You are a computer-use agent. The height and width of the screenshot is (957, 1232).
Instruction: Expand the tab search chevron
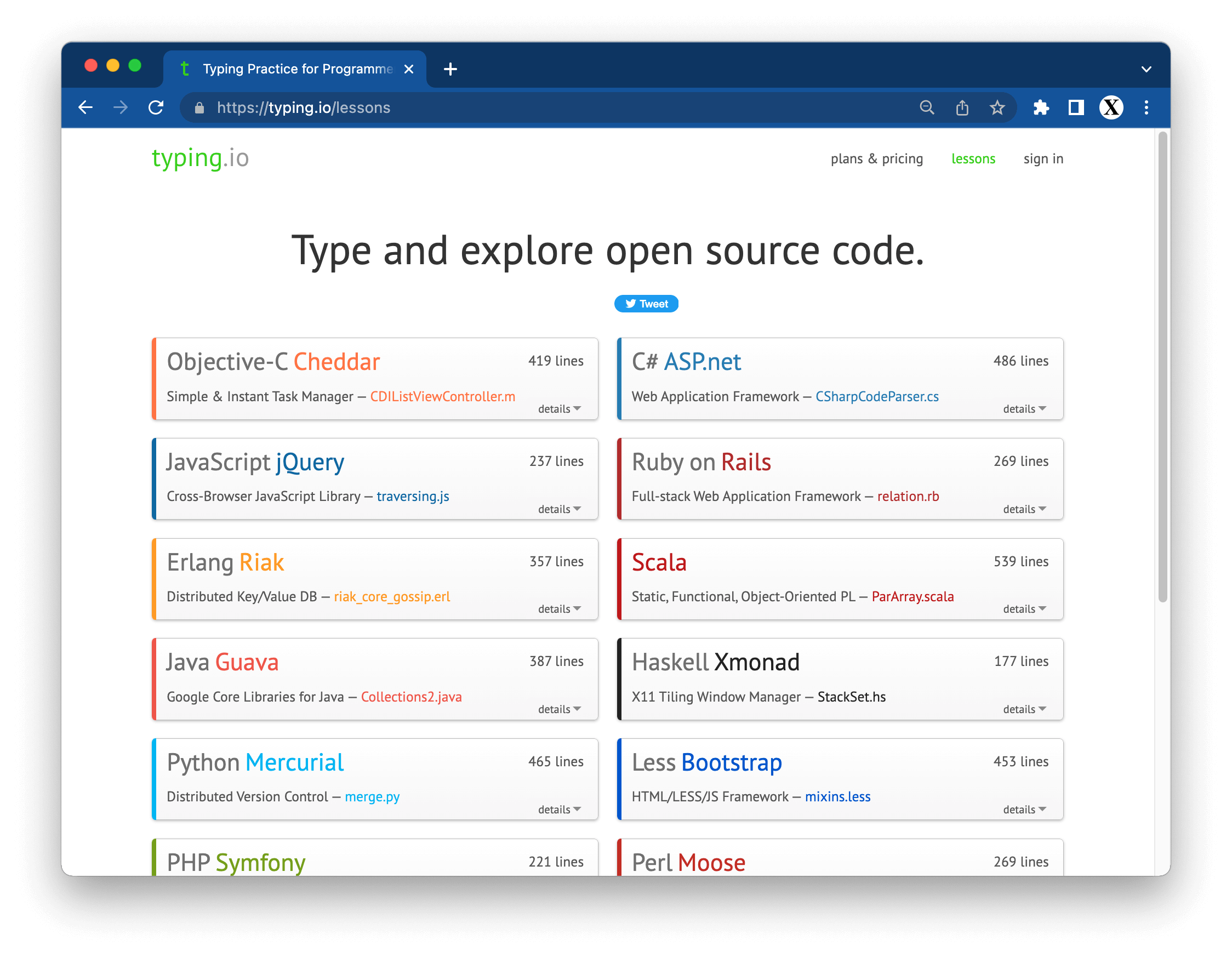(x=1146, y=69)
